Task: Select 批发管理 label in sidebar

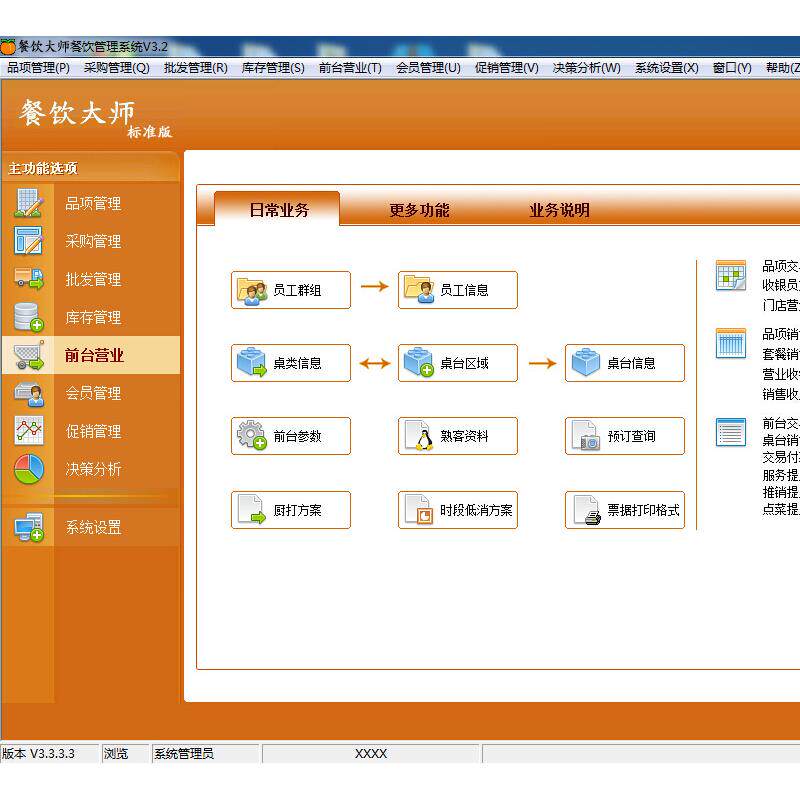Action: click(x=93, y=280)
